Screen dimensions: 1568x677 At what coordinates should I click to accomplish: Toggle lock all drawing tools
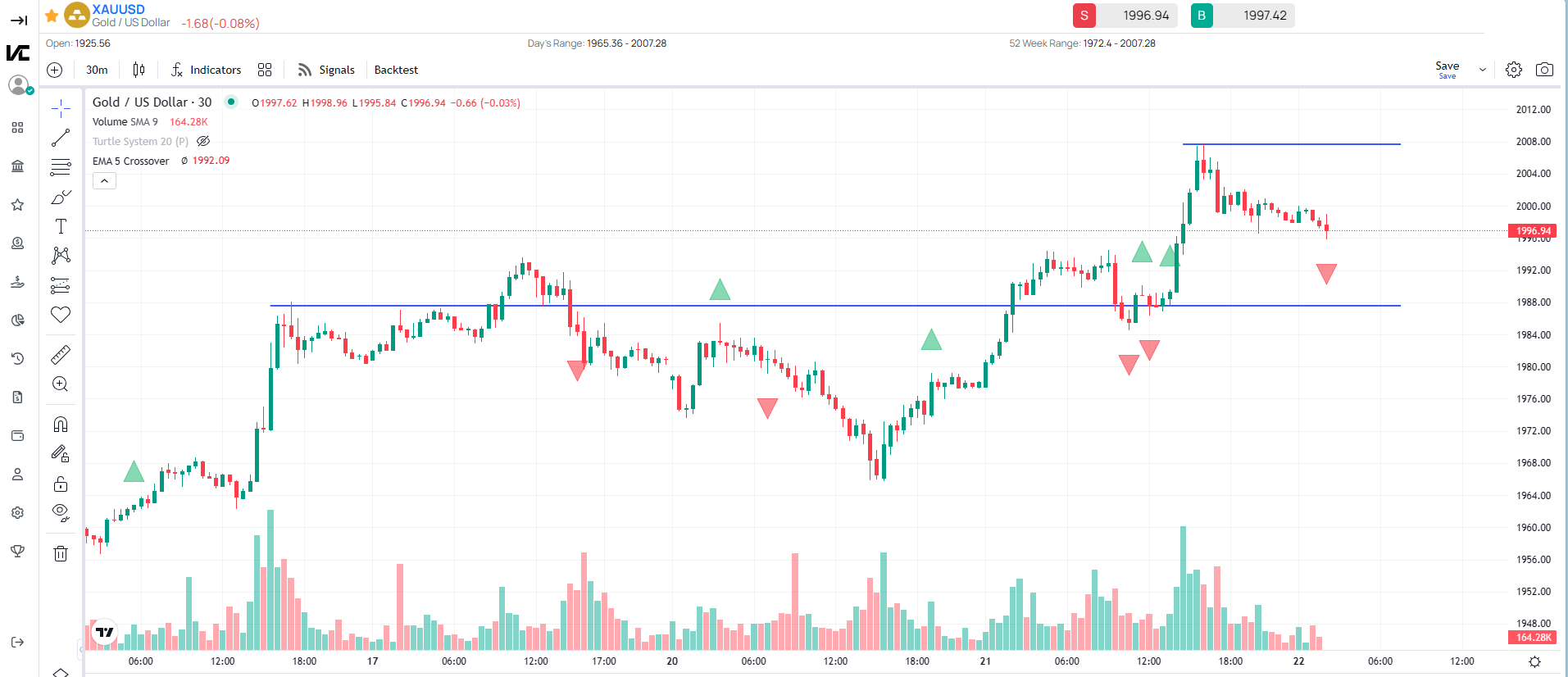pos(61,484)
